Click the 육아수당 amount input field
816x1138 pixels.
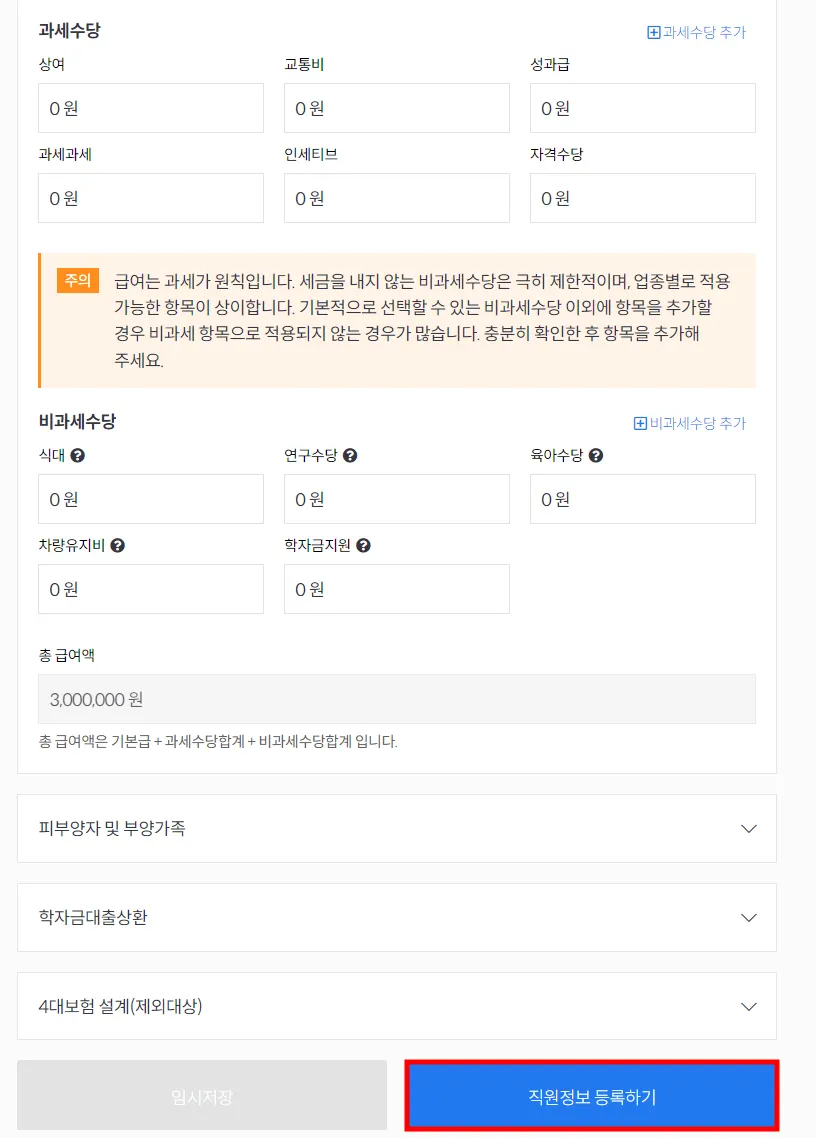point(643,499)
